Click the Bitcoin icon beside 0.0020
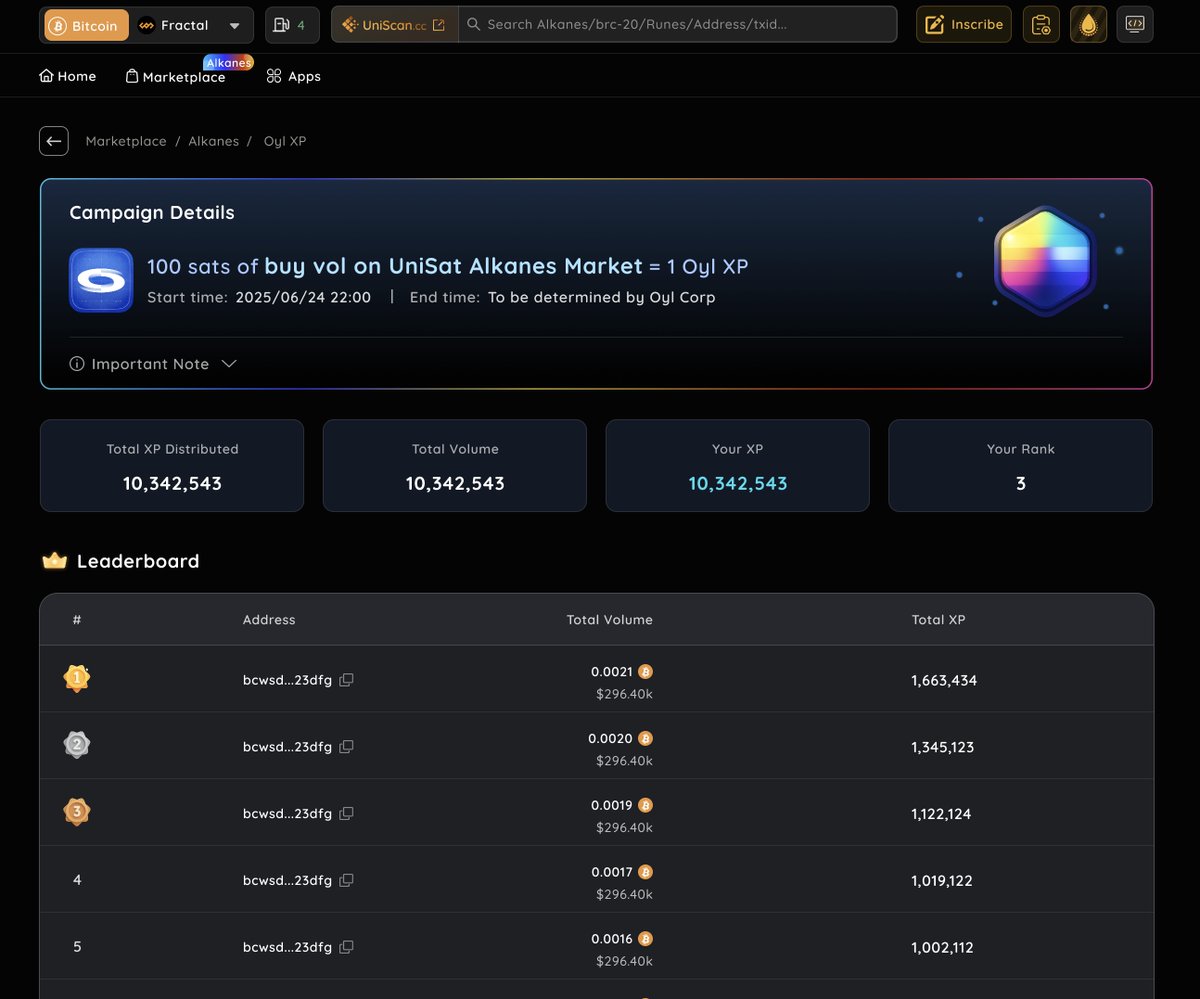1200x999 pixels. tap(645, 739)
